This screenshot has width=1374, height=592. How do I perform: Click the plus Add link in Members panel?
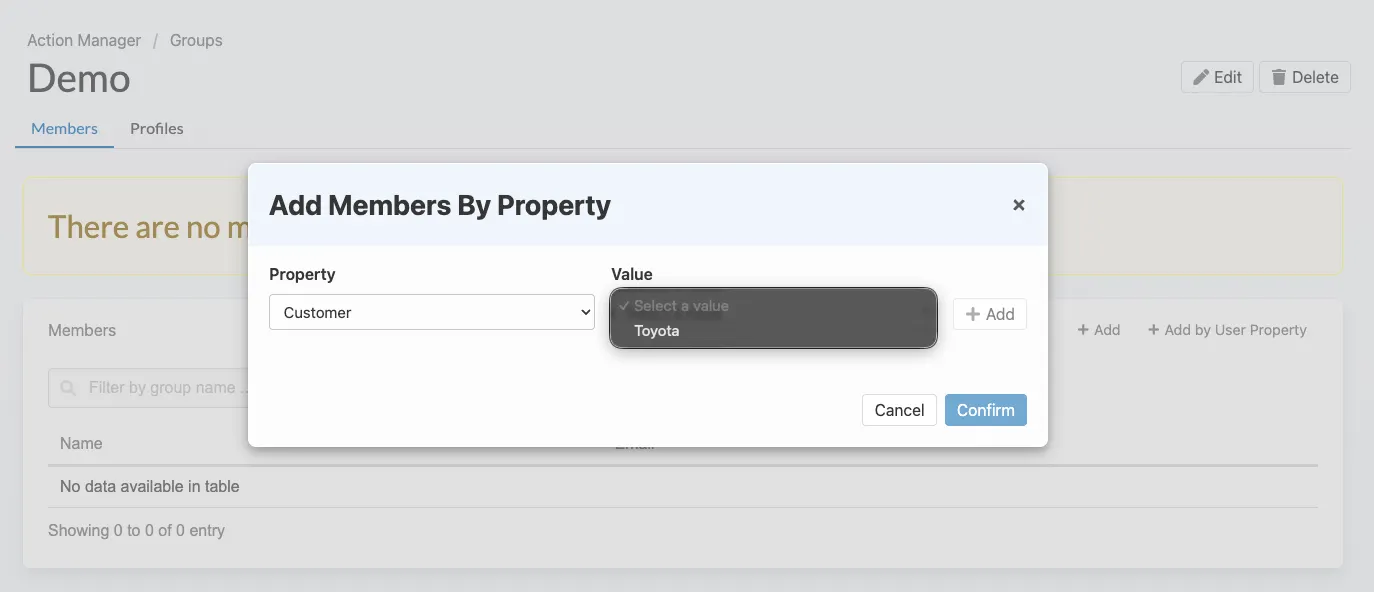click(1098, 330)
